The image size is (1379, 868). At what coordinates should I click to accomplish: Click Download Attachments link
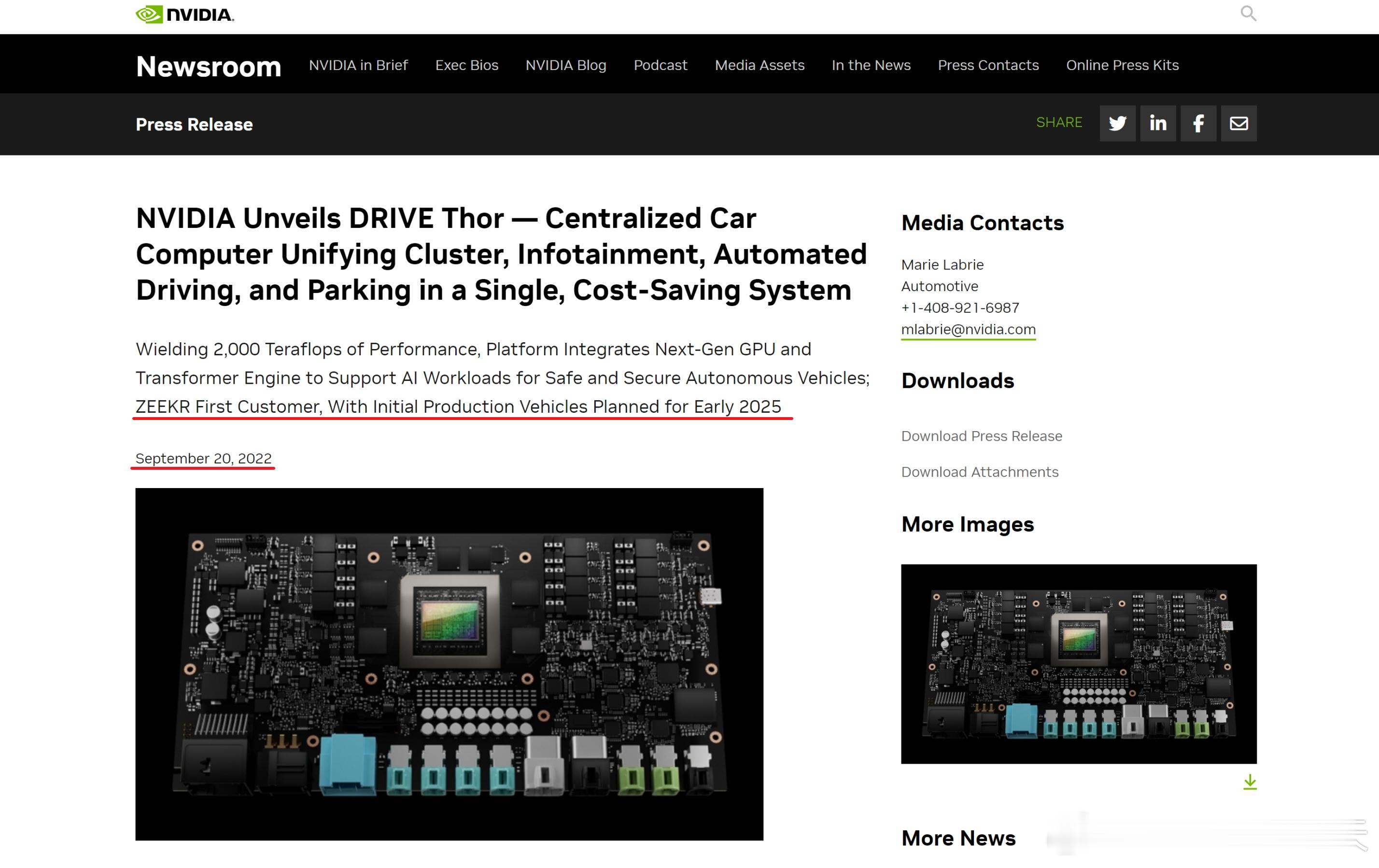tap(980, 472)
